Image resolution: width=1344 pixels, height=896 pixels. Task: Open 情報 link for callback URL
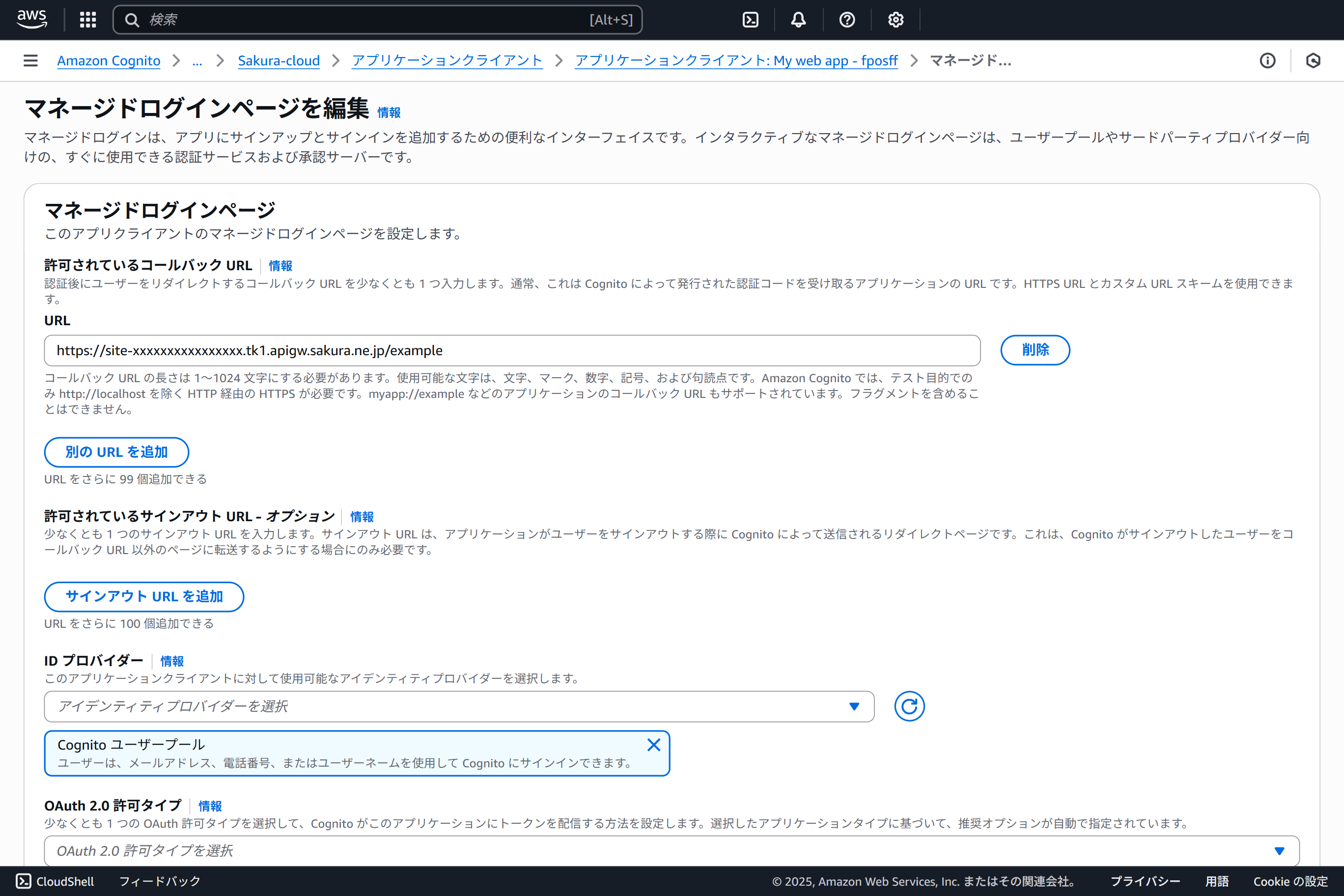(280, 266)
